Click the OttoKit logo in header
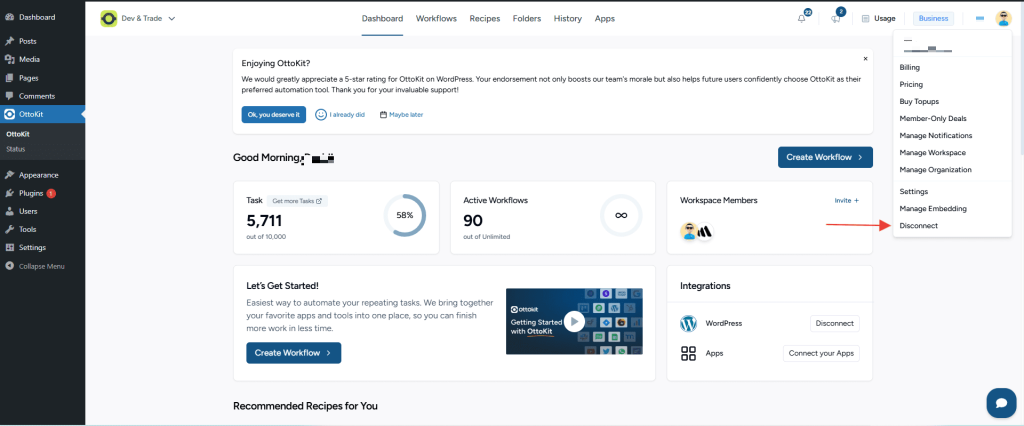Screen dimensions: 1024x426 click(108, 18)
